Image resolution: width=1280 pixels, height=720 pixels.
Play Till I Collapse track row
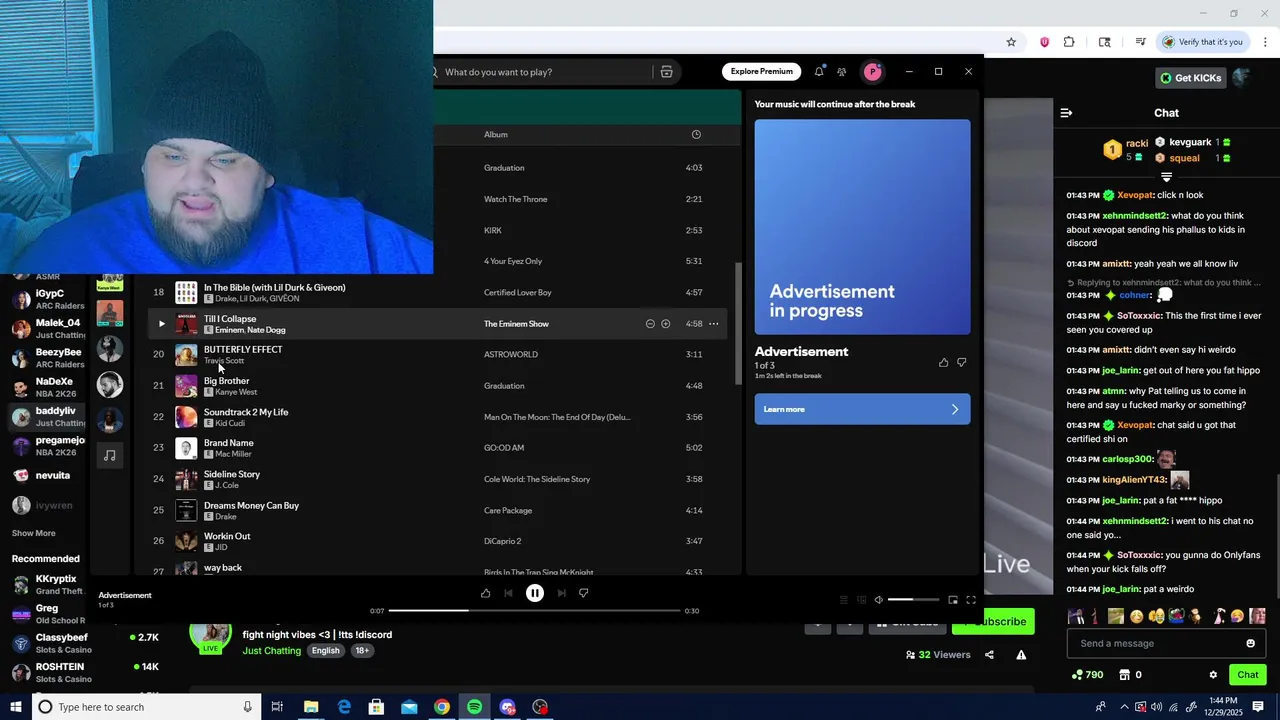pyautogui.click(x=162, y=324)
